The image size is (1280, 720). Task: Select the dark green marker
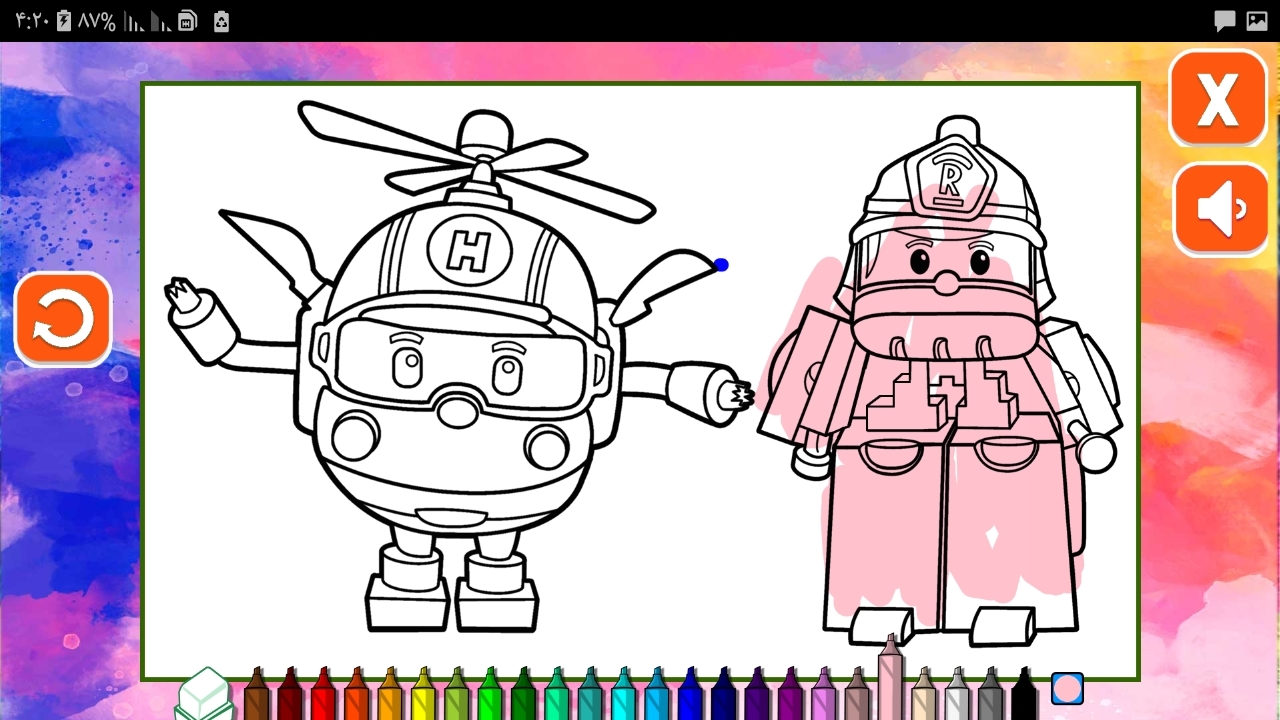tap(523, 694)
